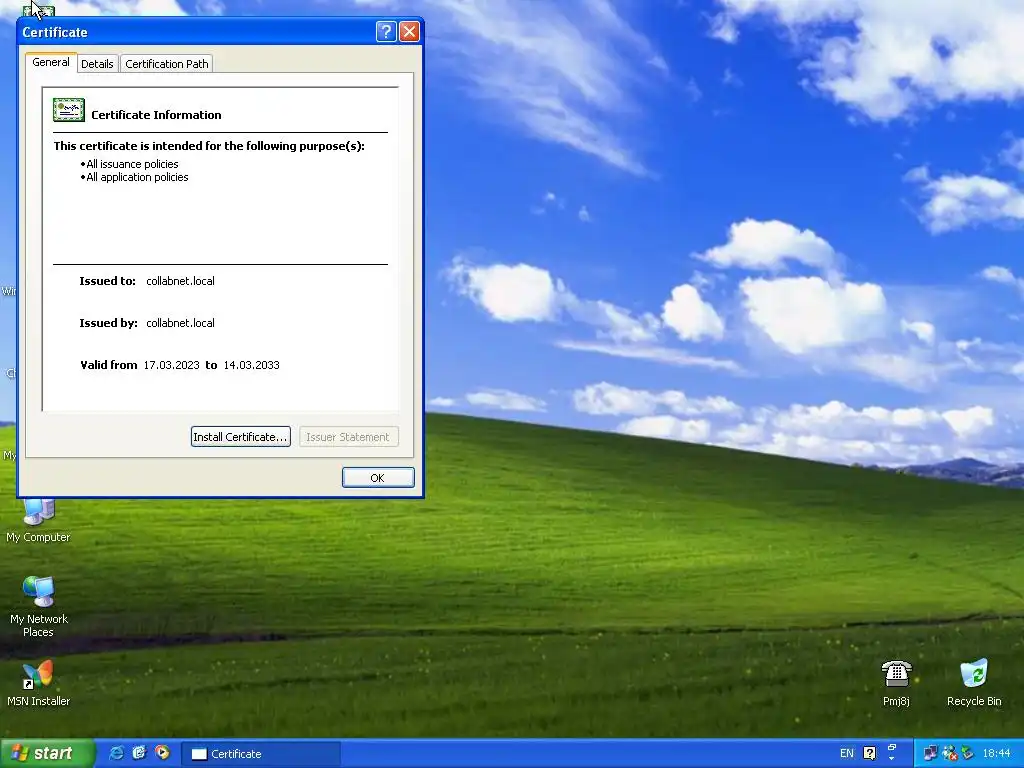1024x768 pixels.
Task: Select the Pmj8j phone icon on desktop
Action: 896,683
